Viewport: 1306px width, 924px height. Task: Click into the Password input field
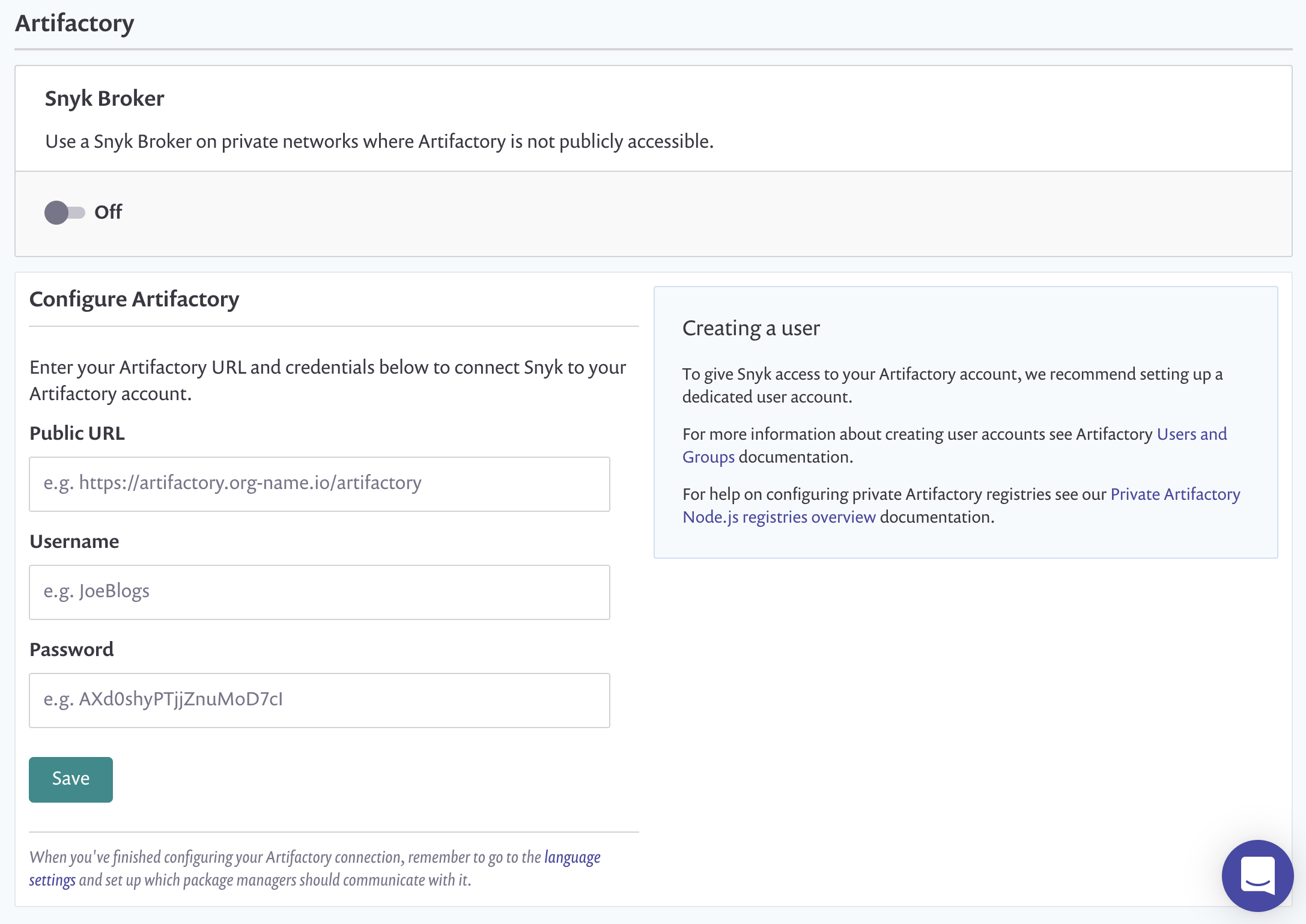click(x=319, y=700)
